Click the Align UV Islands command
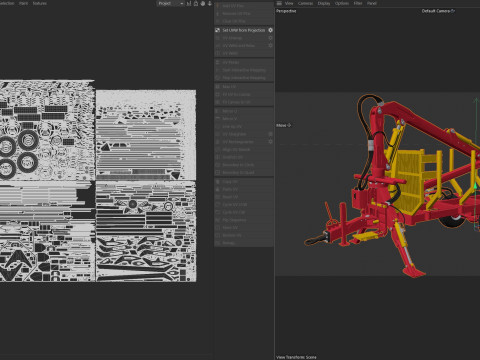480x360 pixels. coord(244,149)
